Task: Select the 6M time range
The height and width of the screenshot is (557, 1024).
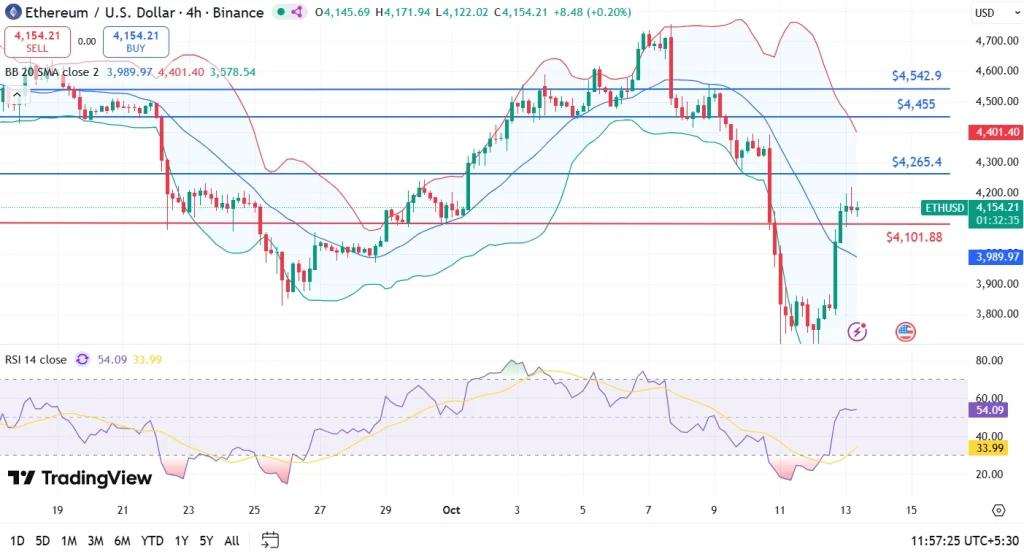Action: pos(122,541)
